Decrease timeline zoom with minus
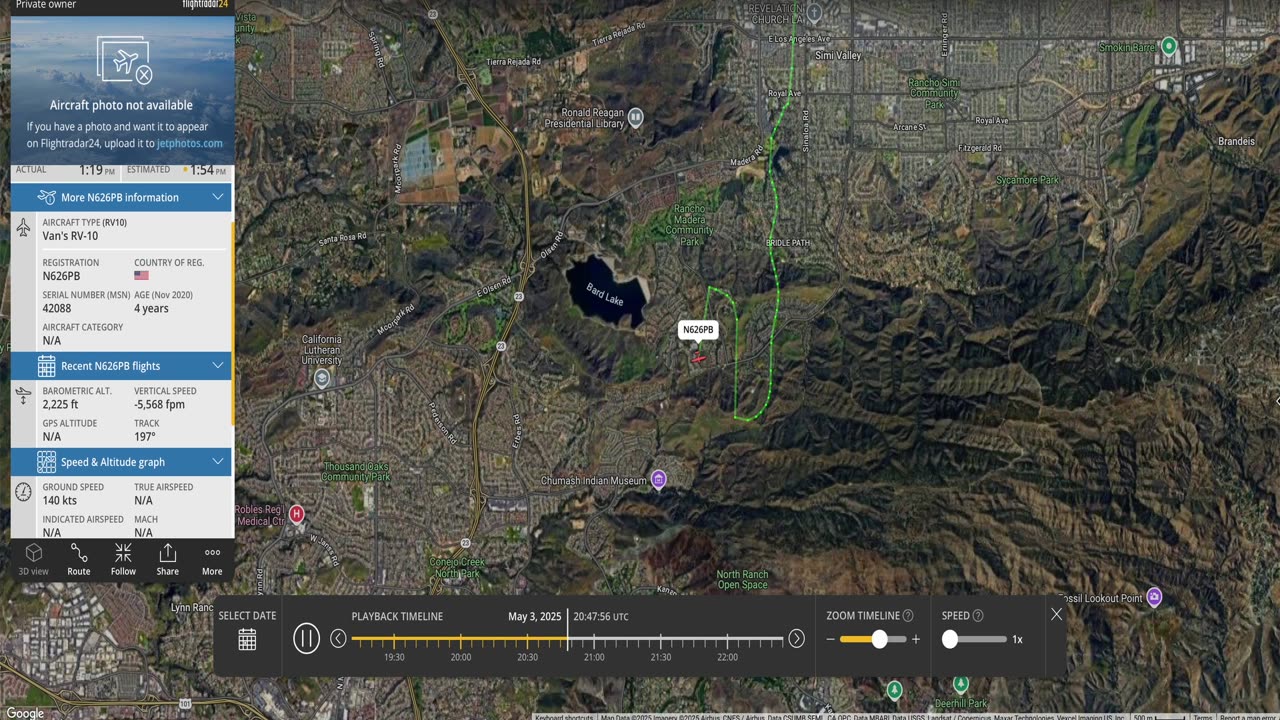 pyautogui.click(x=830, y=639)
